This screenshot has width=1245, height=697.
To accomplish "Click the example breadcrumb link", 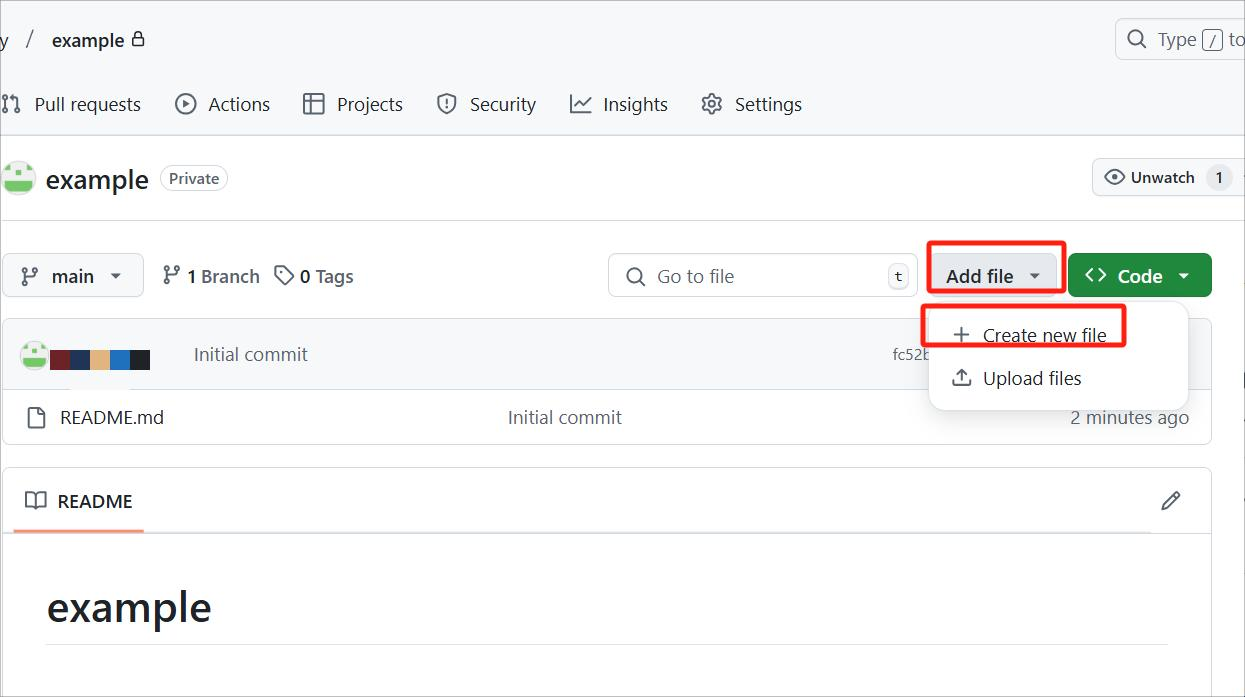I will (88, 41).
